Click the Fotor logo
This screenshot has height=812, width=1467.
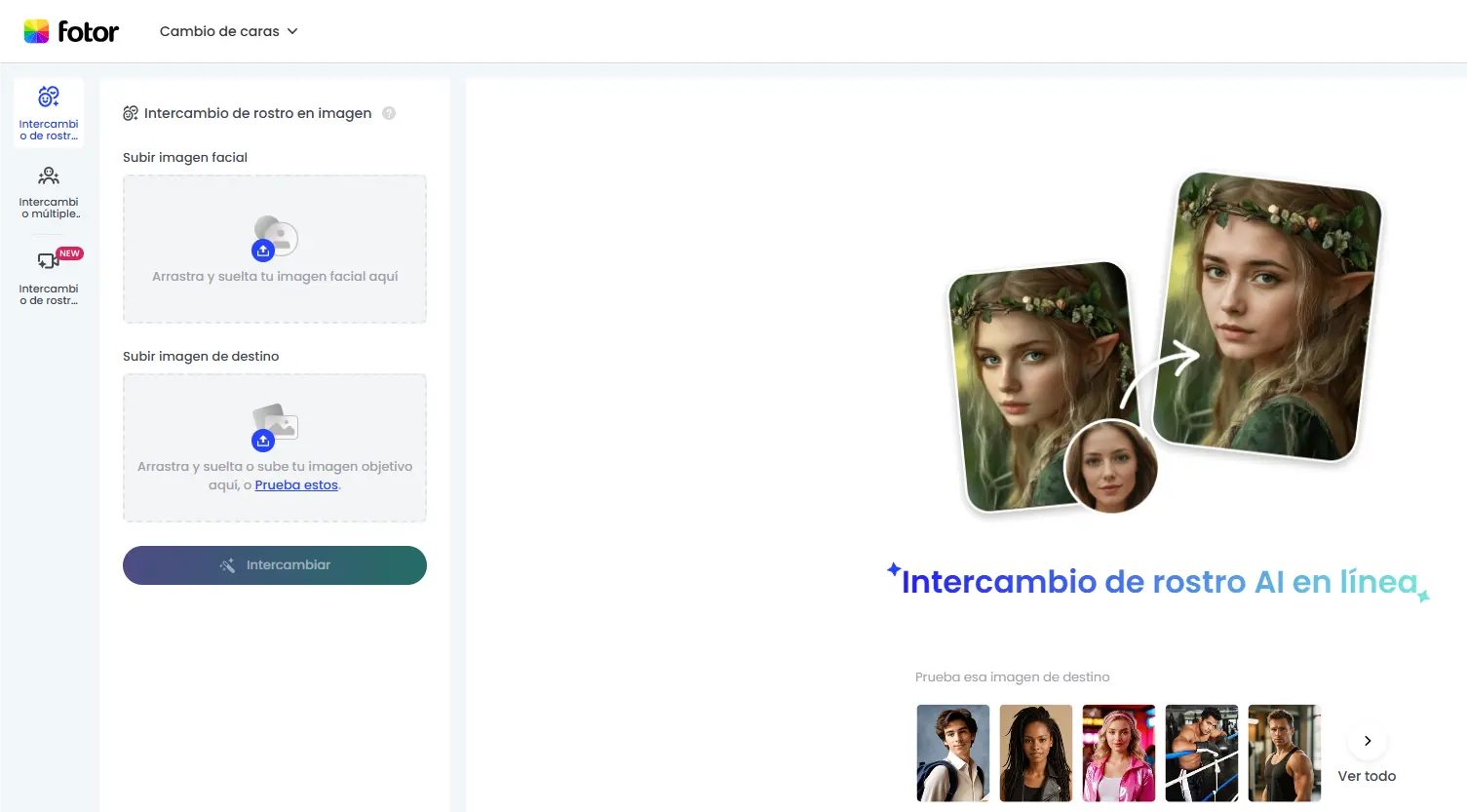point(71,31)
